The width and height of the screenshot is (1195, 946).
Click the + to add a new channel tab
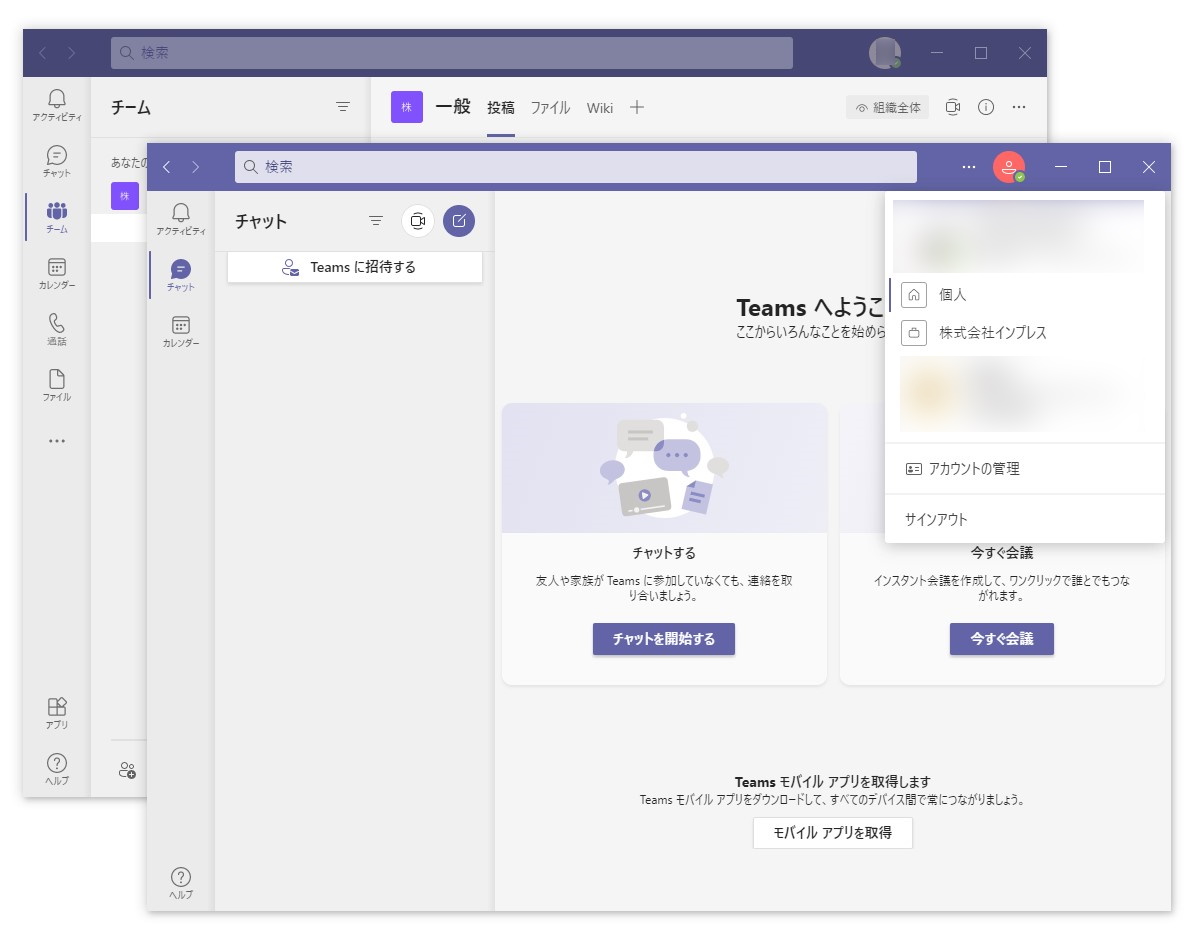coord(637,107)
